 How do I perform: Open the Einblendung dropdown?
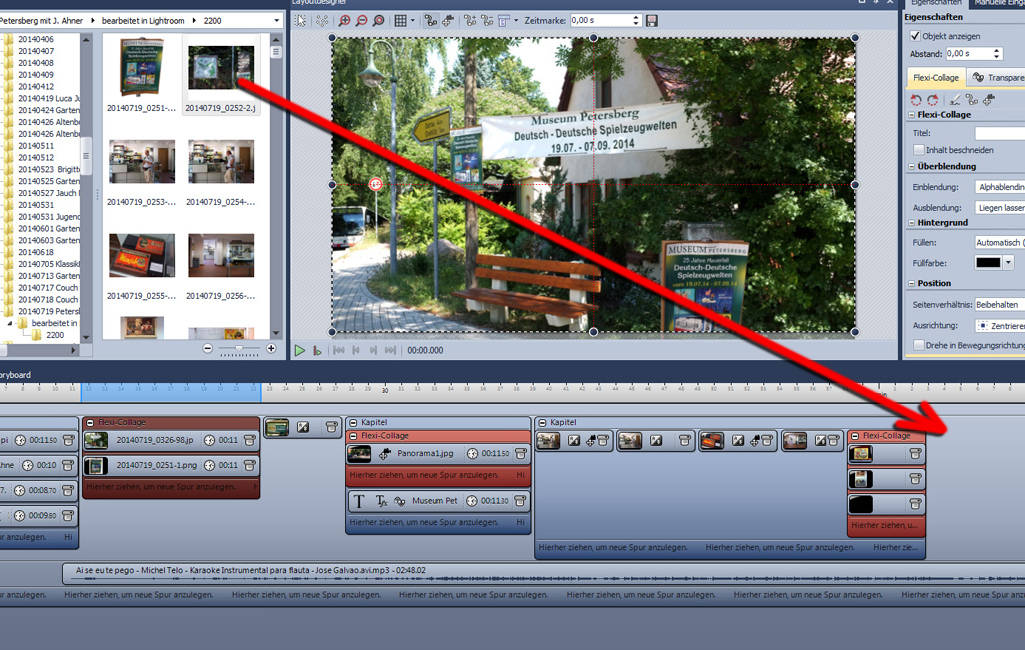[x=999, y=187]
